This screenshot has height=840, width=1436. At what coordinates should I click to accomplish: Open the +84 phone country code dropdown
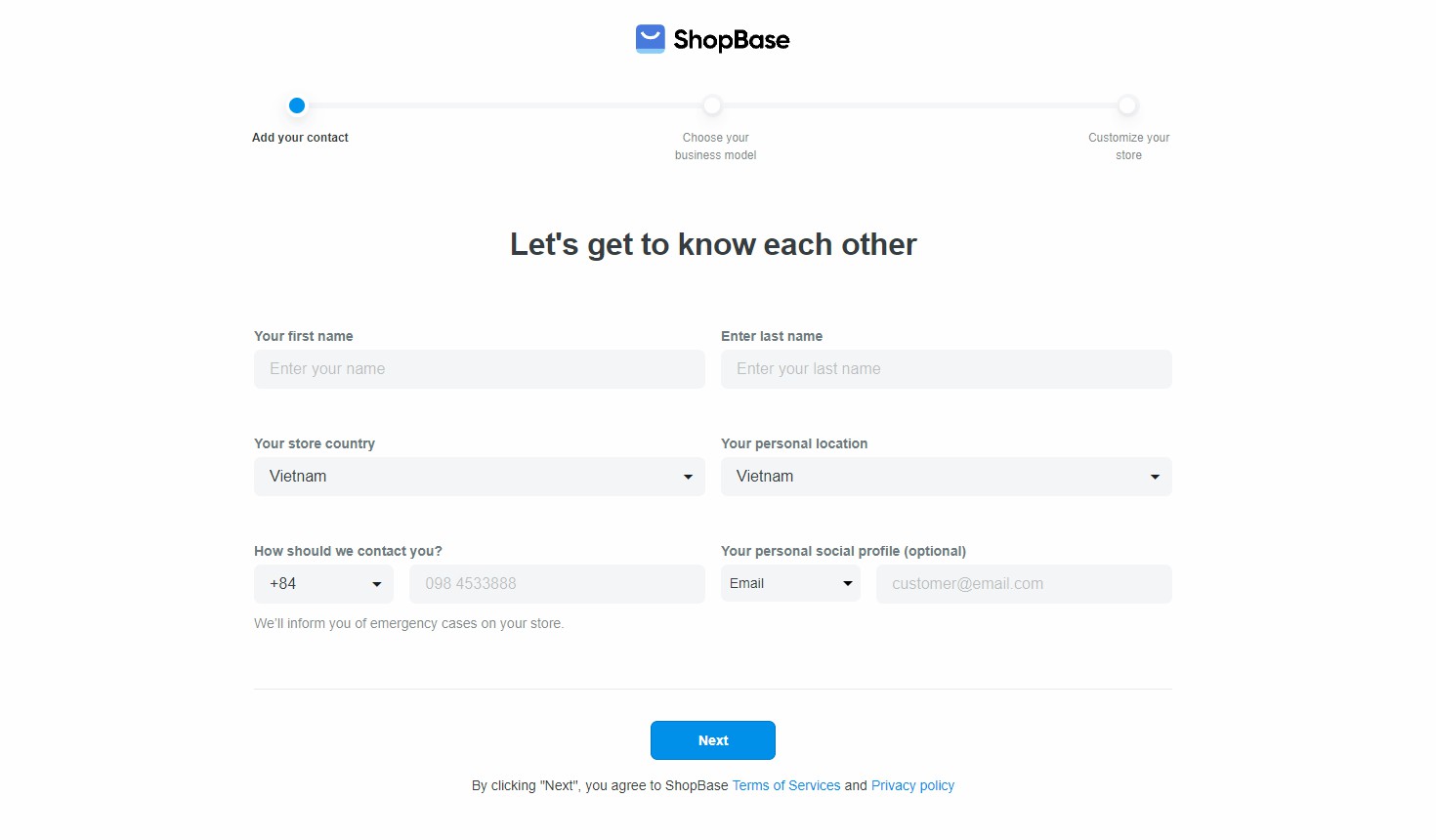tap(323, 584)
